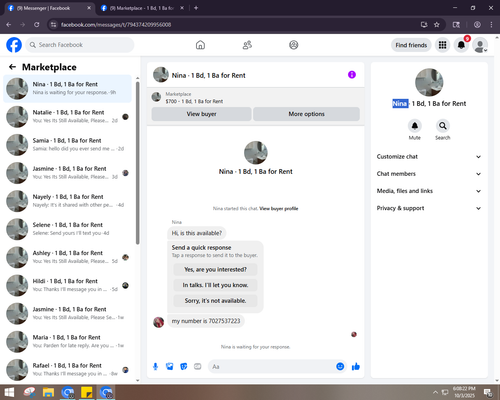This screenshot has width=500, height=400.
Task: Click Nina's large profile thumbnail in right panel
Action: tap(429, 82)
